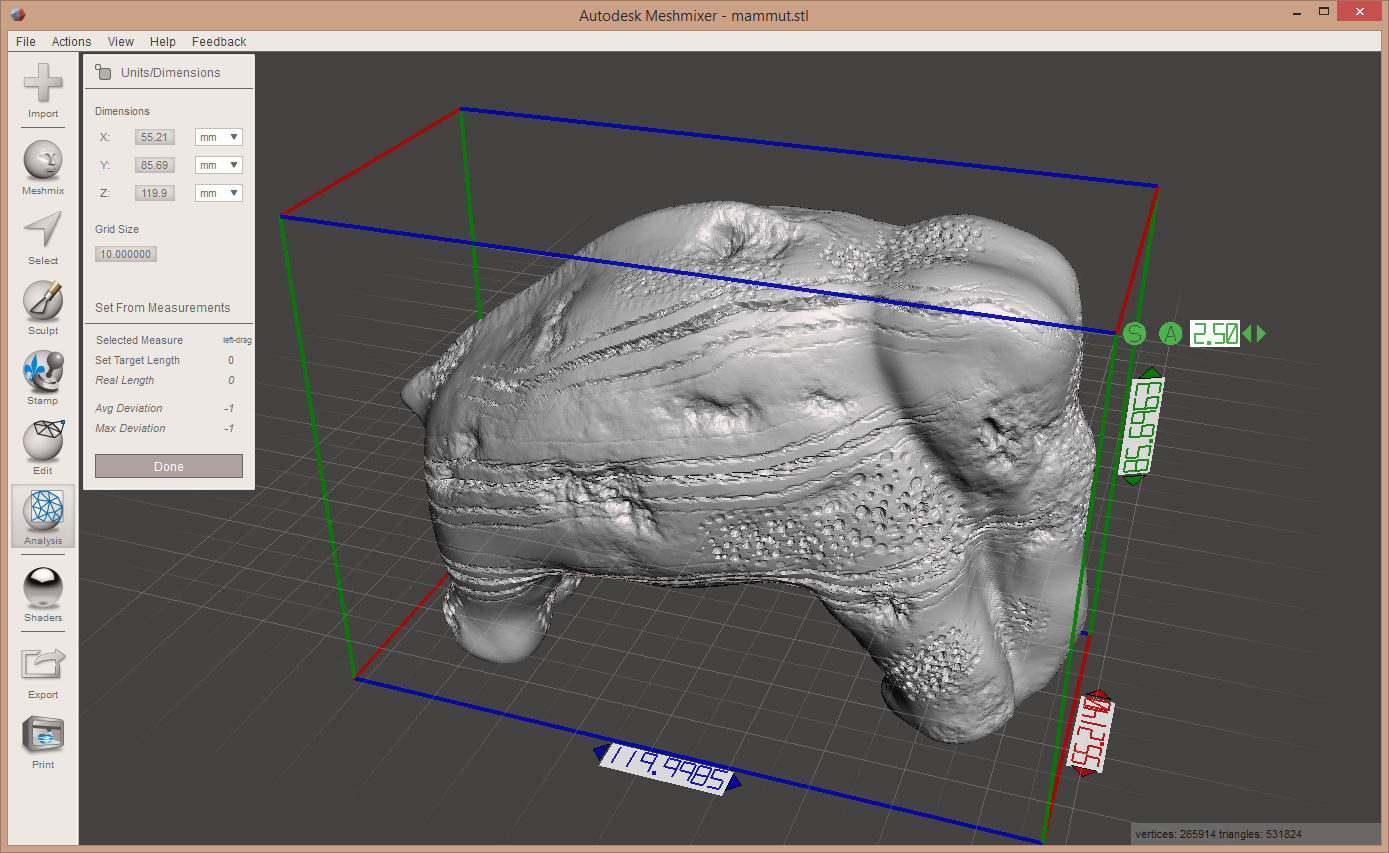Open the Edit tools menu

coord(43,441)
